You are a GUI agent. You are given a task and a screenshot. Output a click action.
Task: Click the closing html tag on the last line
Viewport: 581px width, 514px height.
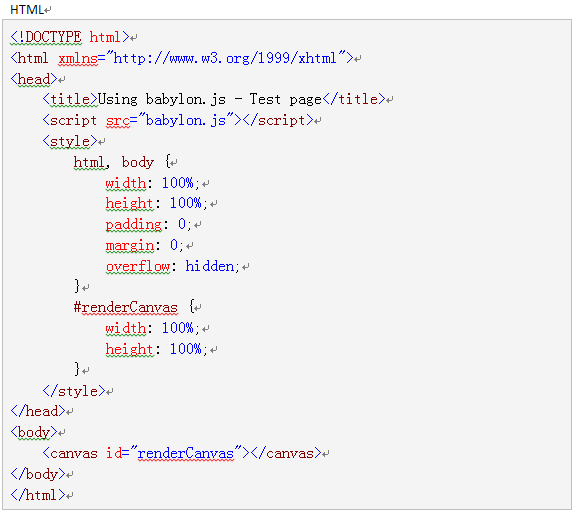click(38, 495)
